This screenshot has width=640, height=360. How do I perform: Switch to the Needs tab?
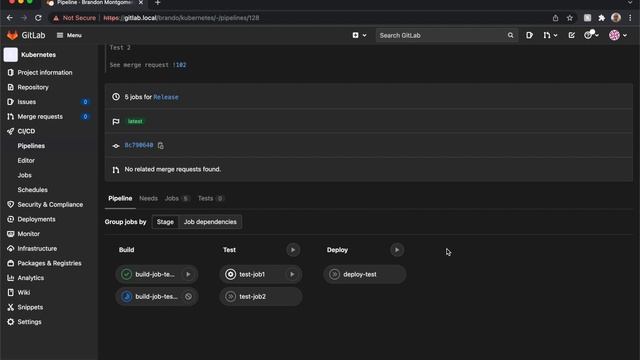pos(148,199)
